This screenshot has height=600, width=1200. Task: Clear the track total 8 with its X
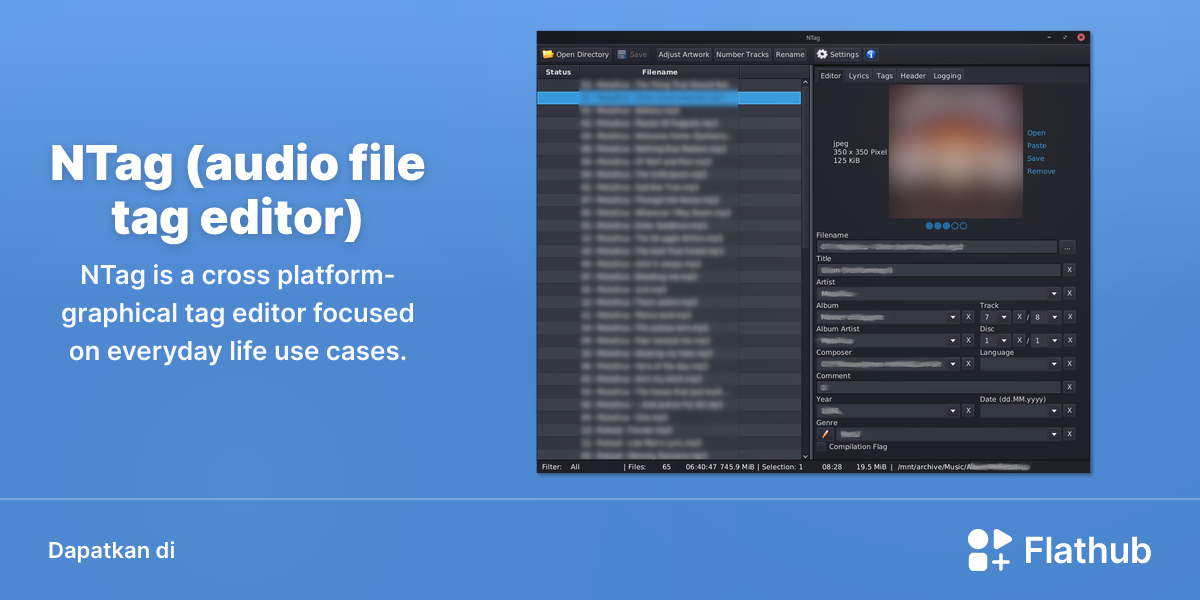pyautogui.click(x=1069, y=317)
